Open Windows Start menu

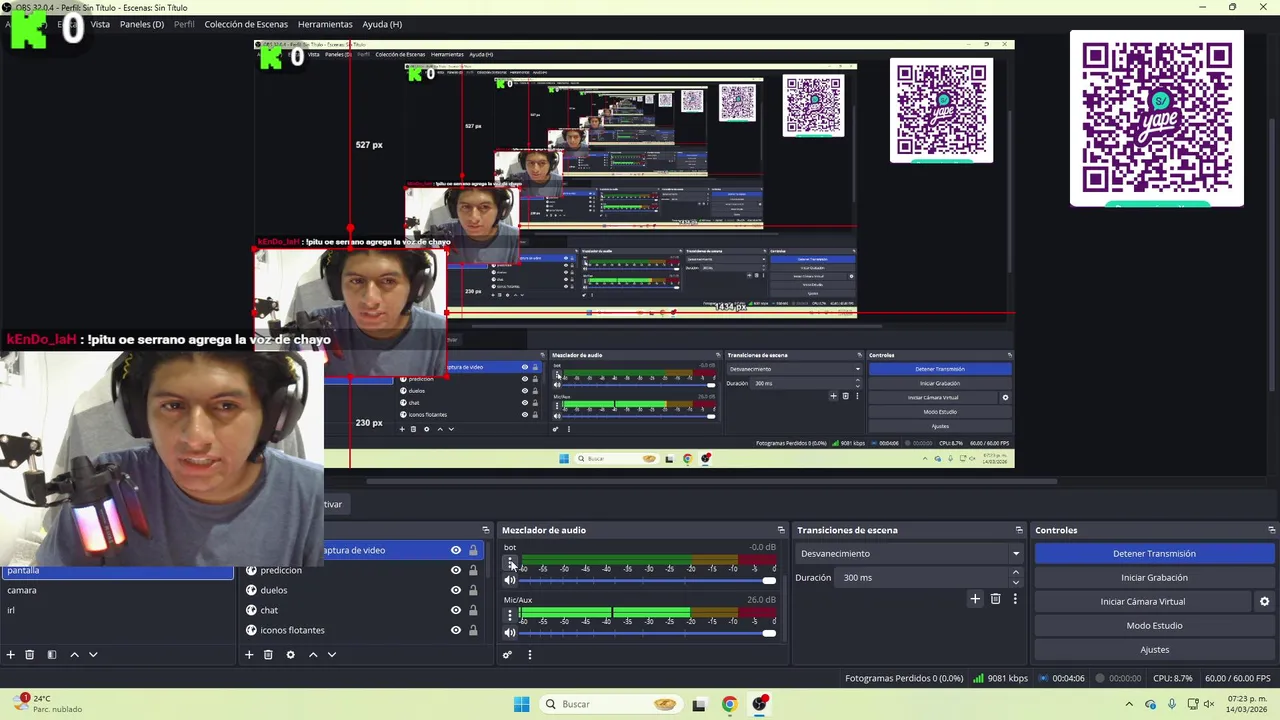tap(521, 704)
